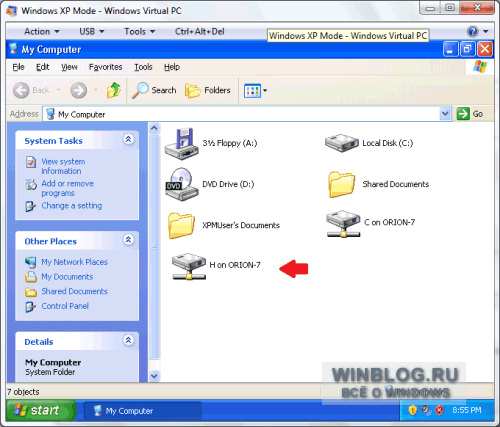This screenshot has width=500, height=427.
Task: Select the H on ORION-7 network drive icon
Action: click(189, 266)
